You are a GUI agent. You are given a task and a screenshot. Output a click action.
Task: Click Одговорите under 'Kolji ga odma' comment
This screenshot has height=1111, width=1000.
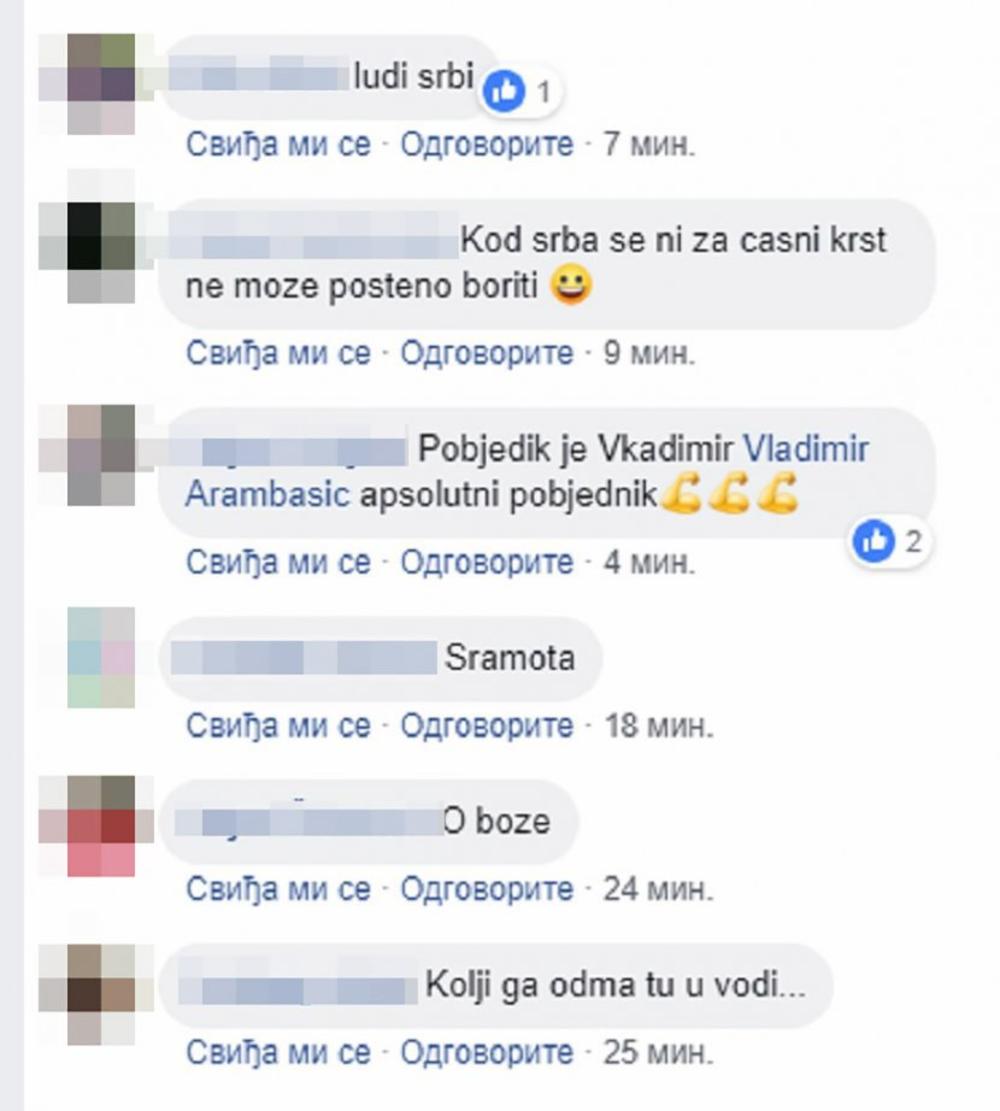coord(487,1053)
